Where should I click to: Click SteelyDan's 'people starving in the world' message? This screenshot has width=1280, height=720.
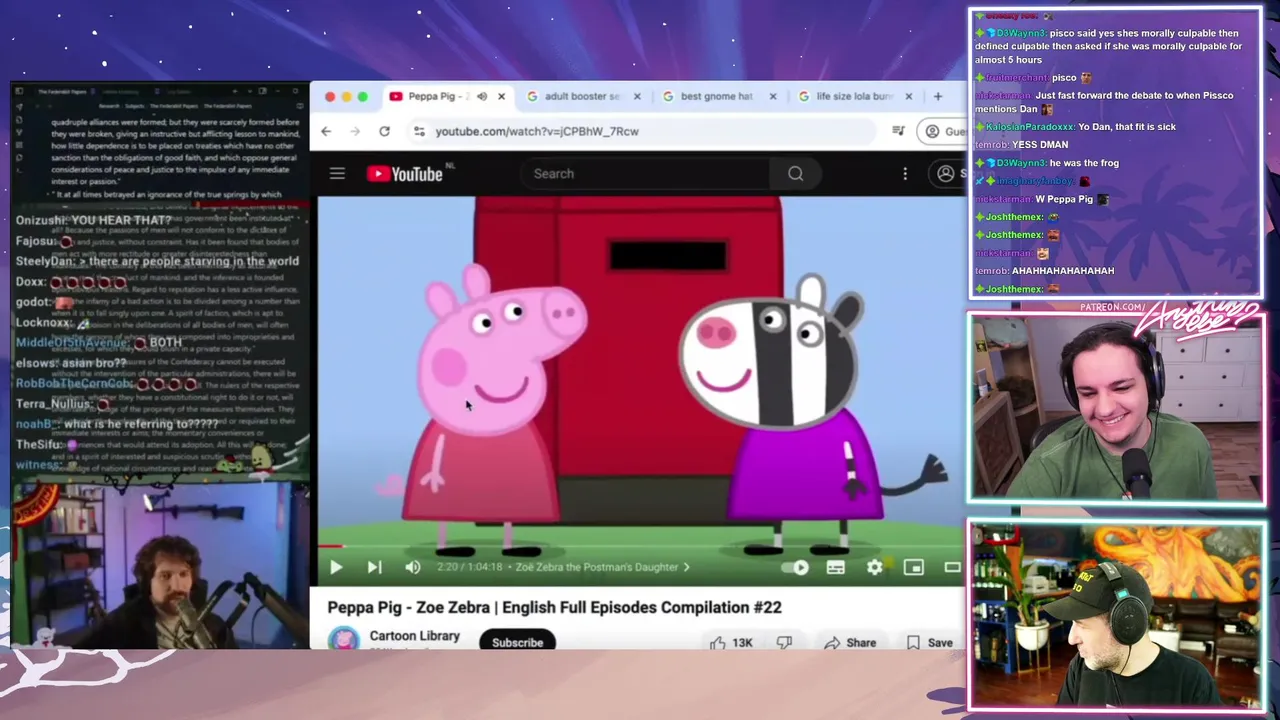point(188,261)
